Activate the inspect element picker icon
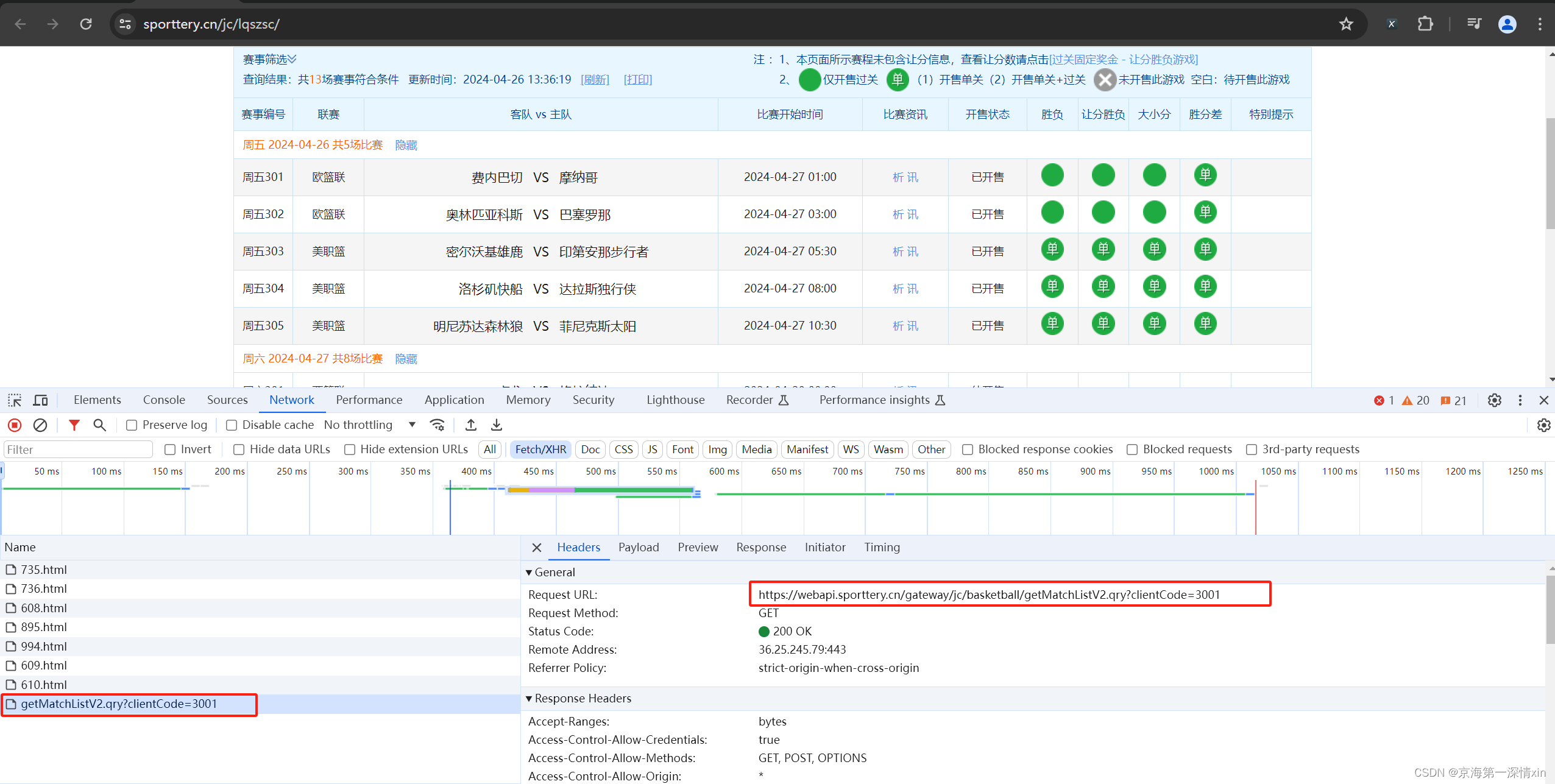The image size is (1555, 784). [x=15, y=400]
